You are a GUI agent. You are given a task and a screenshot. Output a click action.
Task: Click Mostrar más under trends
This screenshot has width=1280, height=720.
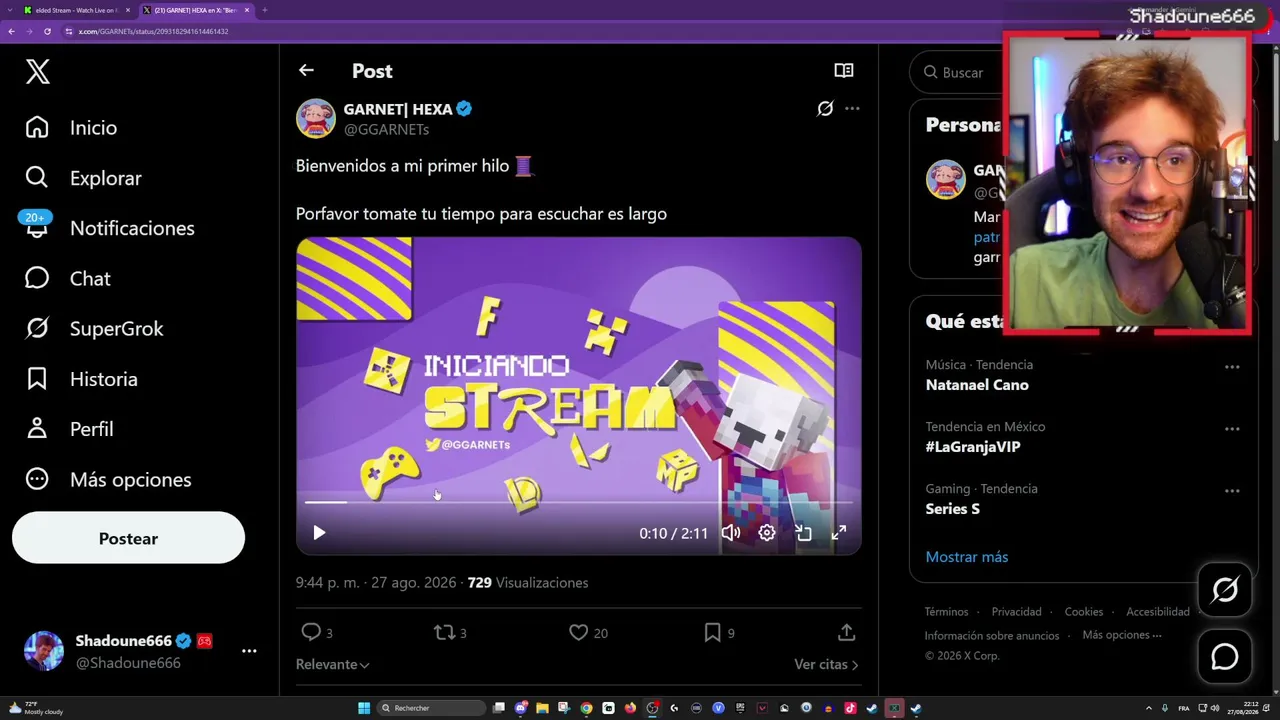pyautogui.click(x=967, y=557)
